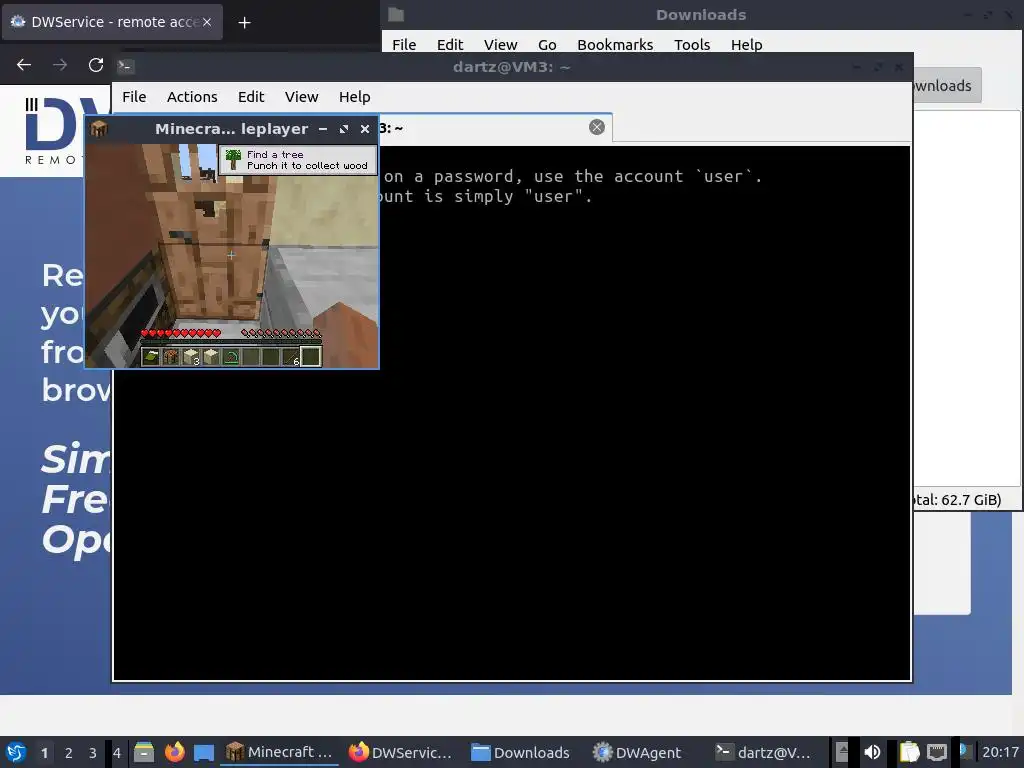This screenshot has height=768, width=1024.
Task: Click the Downloads window folder icon in title bar
Action: click(396, 14)
